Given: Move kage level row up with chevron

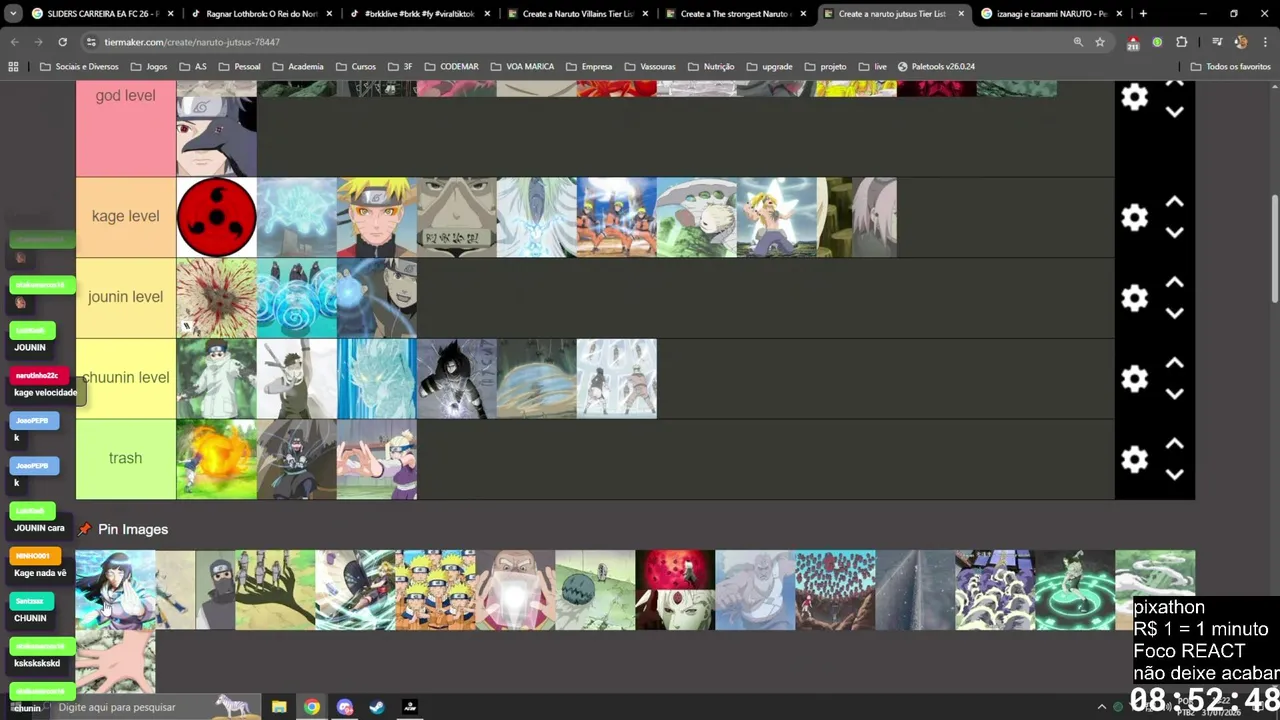Looking at the screenshot, I should [x=1175, y=202].
